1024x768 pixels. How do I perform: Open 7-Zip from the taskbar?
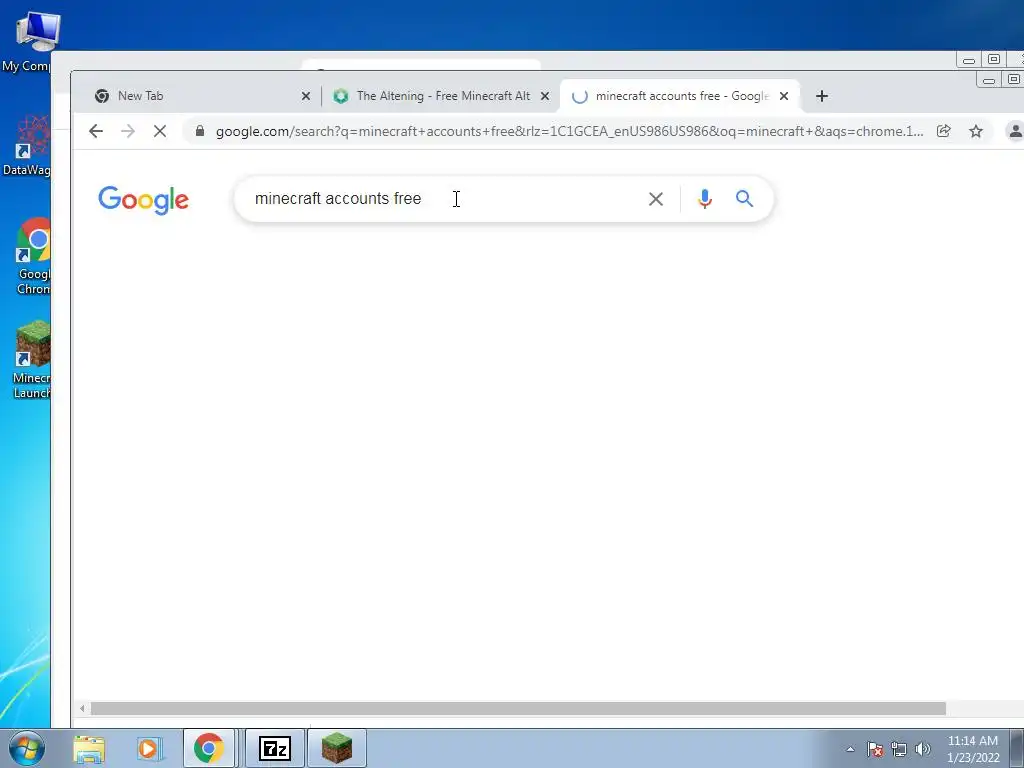coord(274,748)
